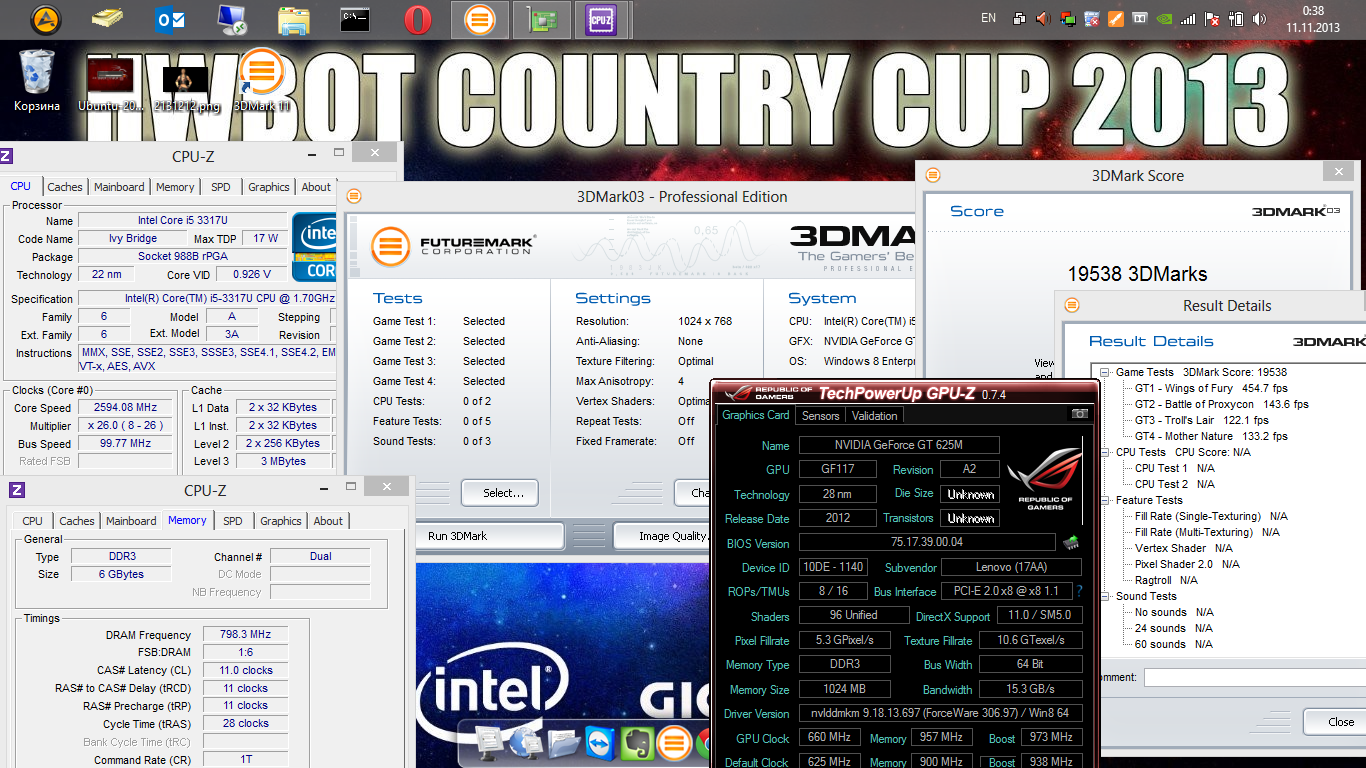Image resolution: width=1366 pixels, height=768 pixels.
Task: Open Graphics tab in lower CPU-Z window
Action: tap(281, 521)
